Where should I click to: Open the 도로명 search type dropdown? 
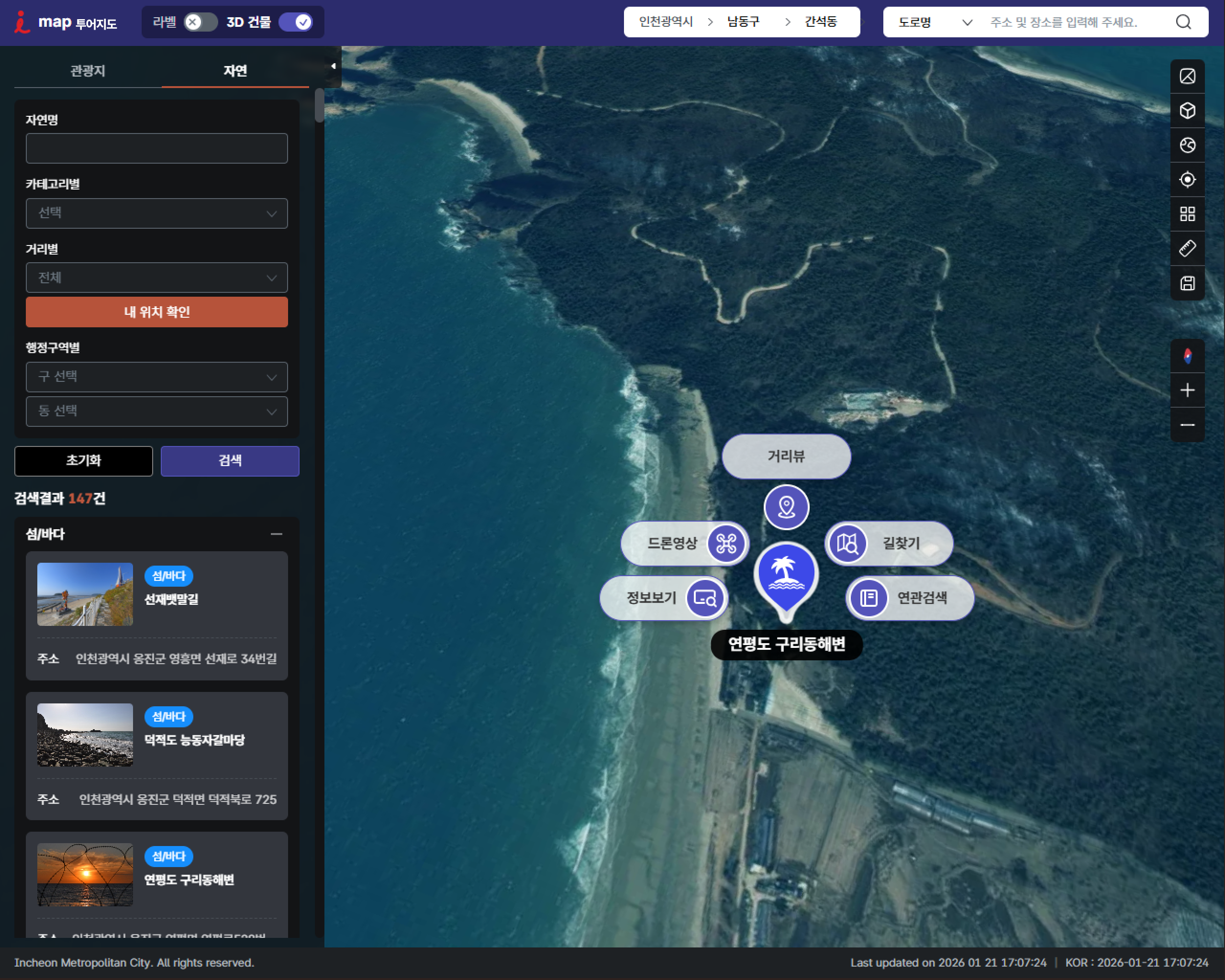click(935, 22)
